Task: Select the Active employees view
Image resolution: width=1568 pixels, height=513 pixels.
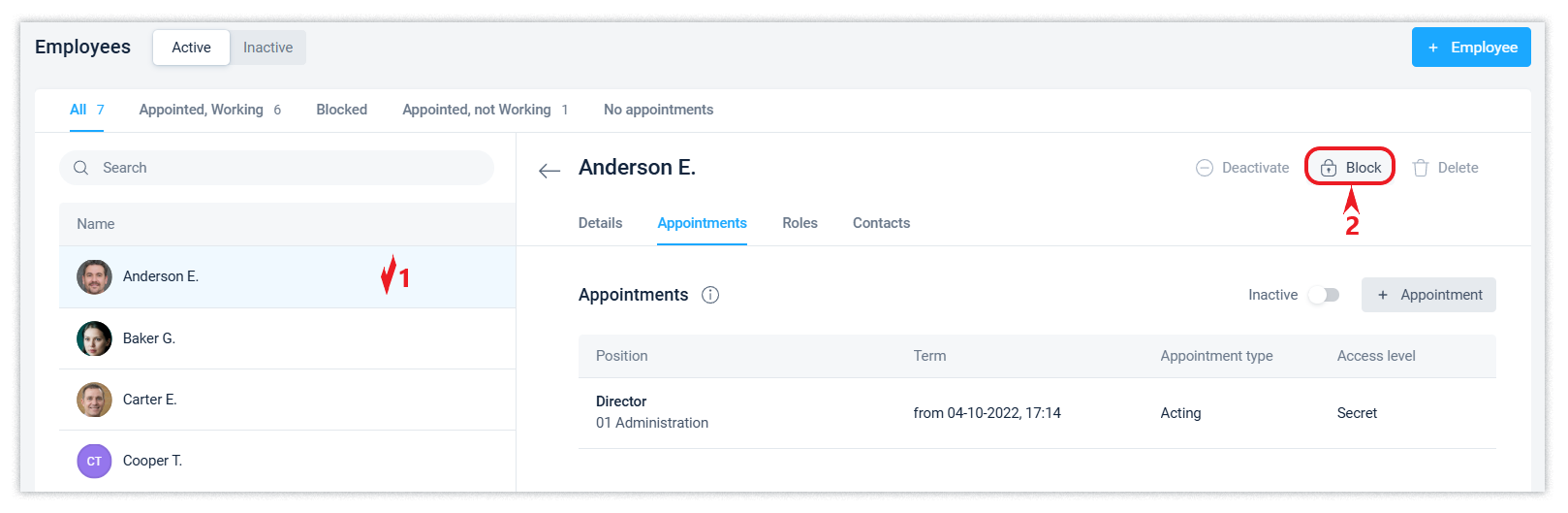Action: pos(191,48)
